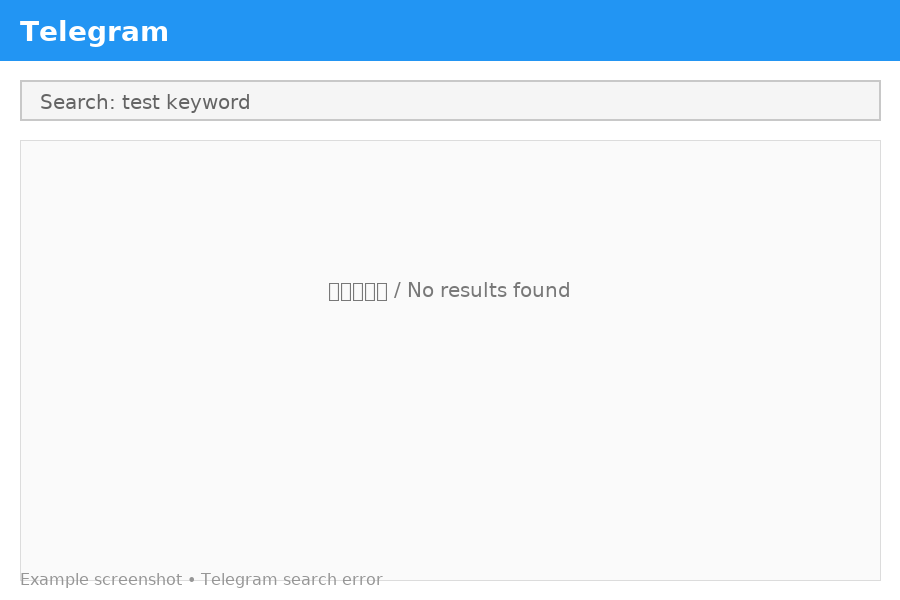Focus the search input field

pyautogui.click(x=450, y=100)
